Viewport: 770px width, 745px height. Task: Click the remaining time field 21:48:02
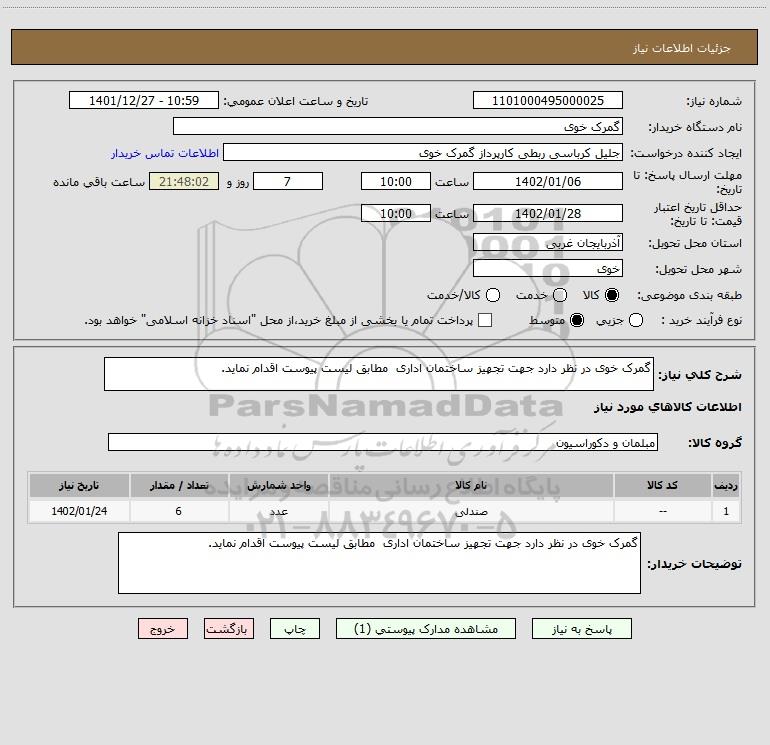[184, 181]
